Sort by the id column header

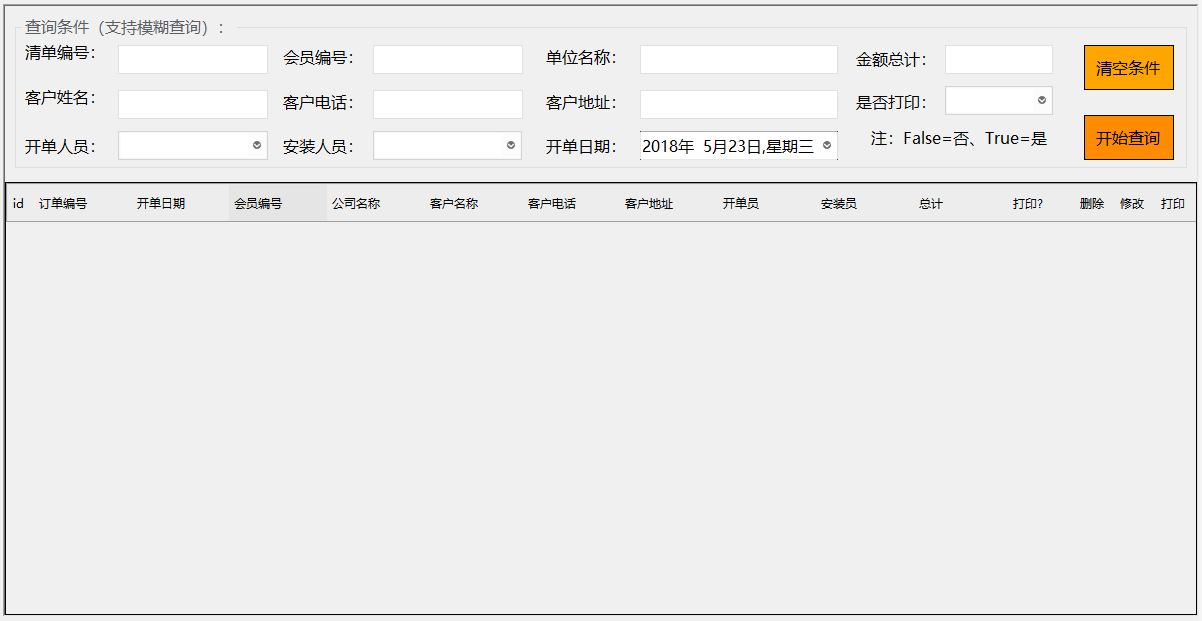click(x=18, y=203)
